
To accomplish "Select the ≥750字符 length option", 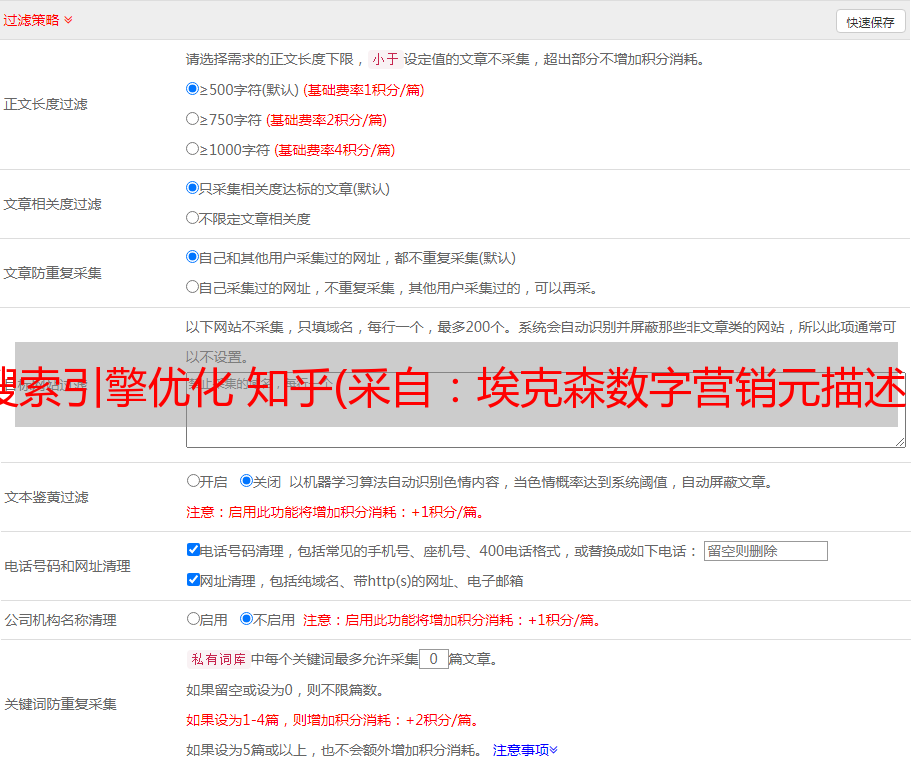I will [193, 119].
